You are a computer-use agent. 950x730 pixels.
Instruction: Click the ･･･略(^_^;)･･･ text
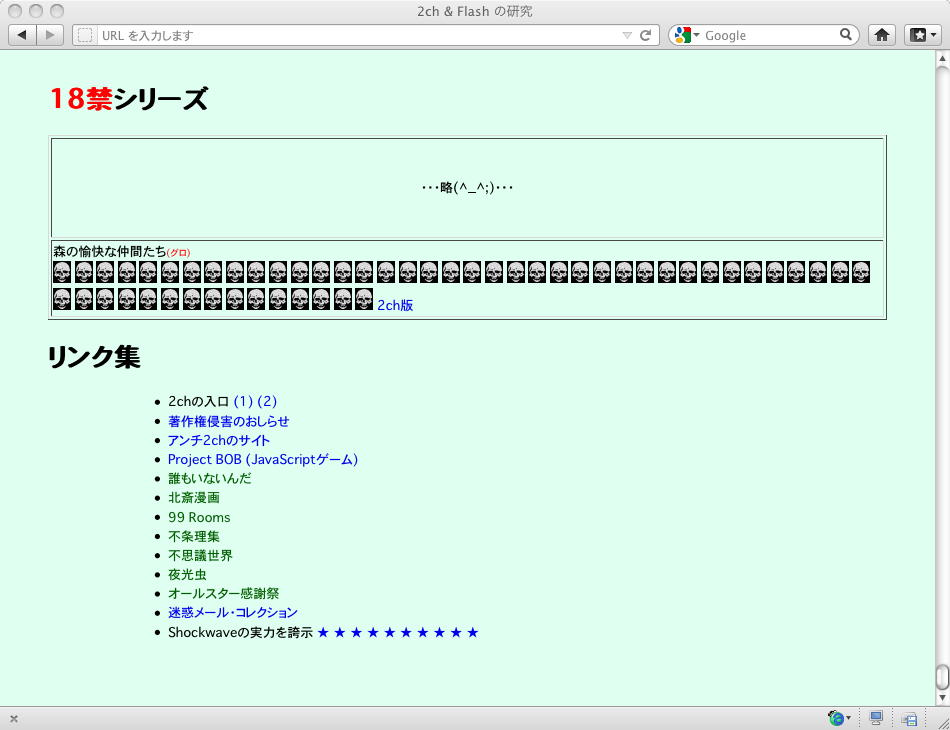tap(467, 187)
